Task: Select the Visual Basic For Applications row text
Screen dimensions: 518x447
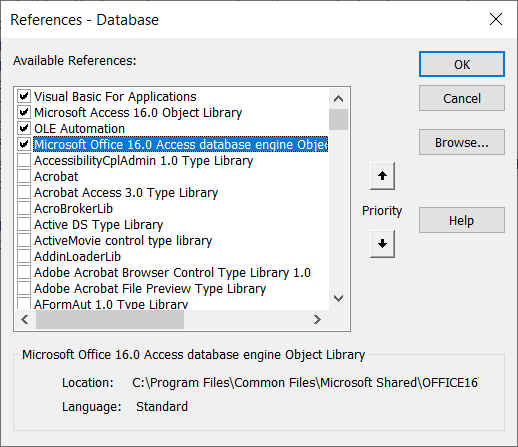Action: [115, 97]
